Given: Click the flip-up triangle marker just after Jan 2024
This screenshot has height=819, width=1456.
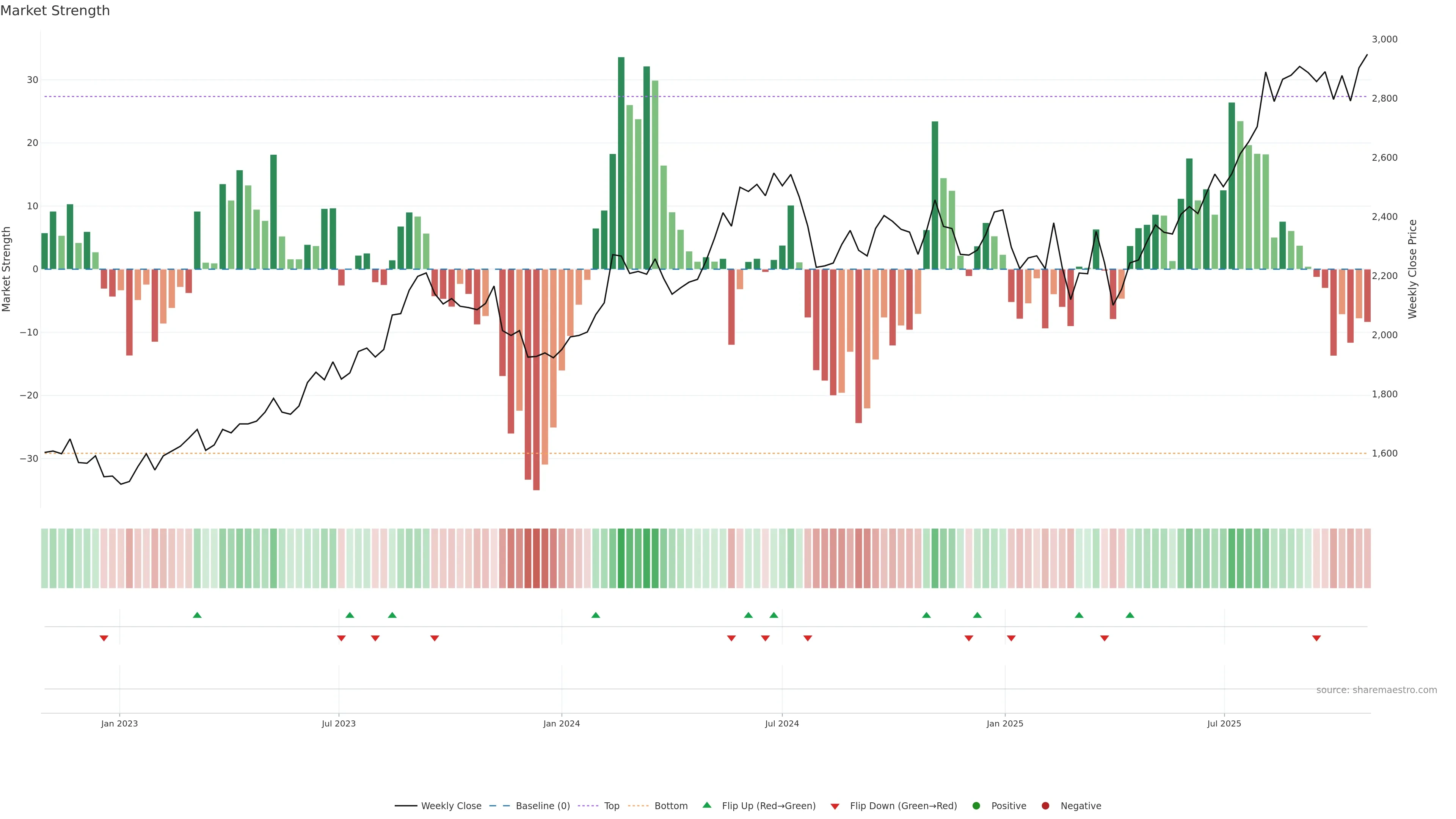Looking at the screenshot, I should tap(596, 615).
